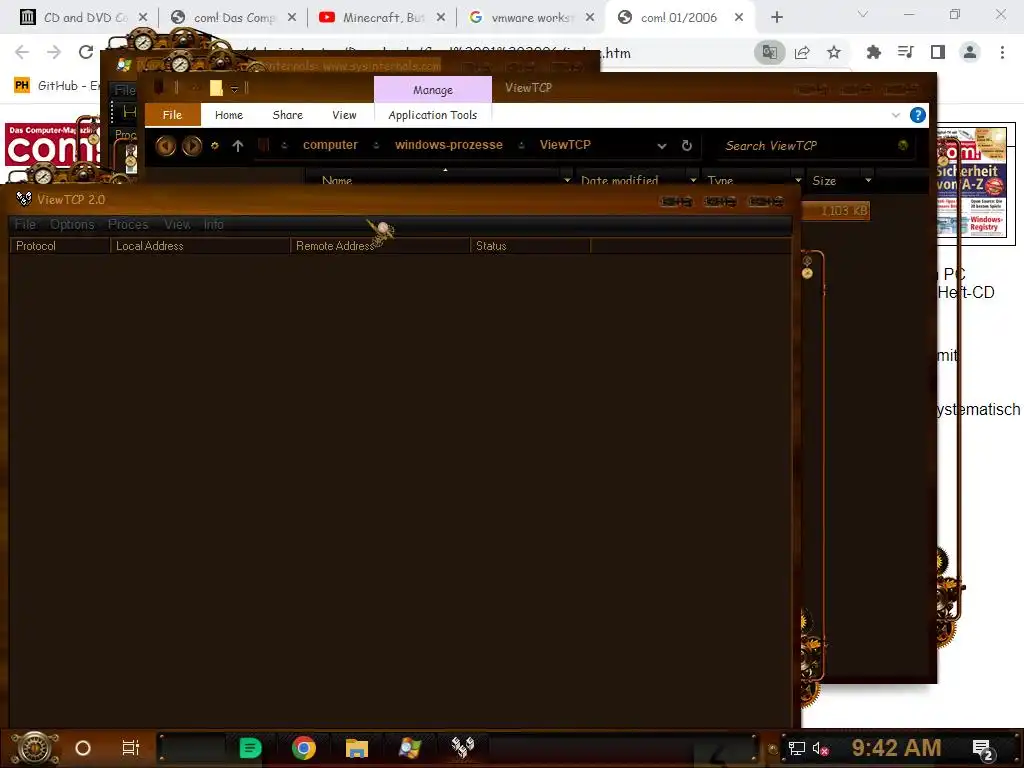Image resolution: width=1024 pixels, height=768 pixels.
Task: Sort by the Status column header
Action: (x=530, y=246)
